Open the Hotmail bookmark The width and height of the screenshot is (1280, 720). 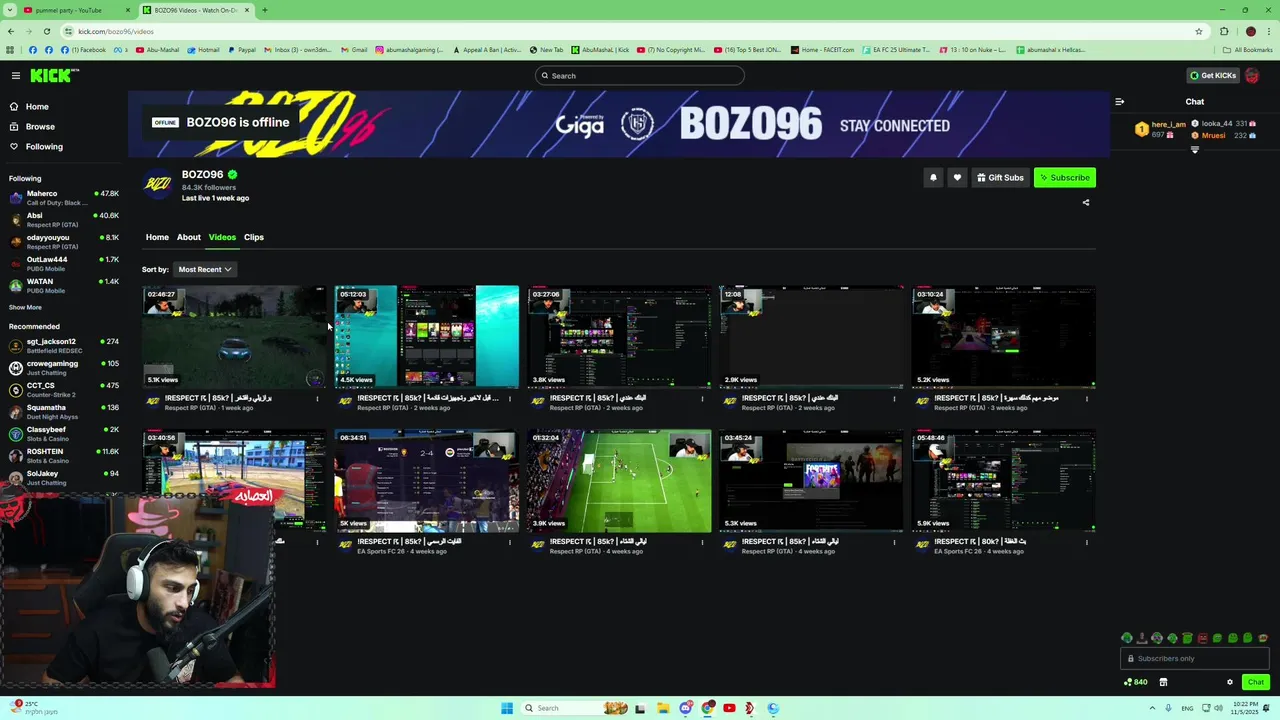(203, 49)
